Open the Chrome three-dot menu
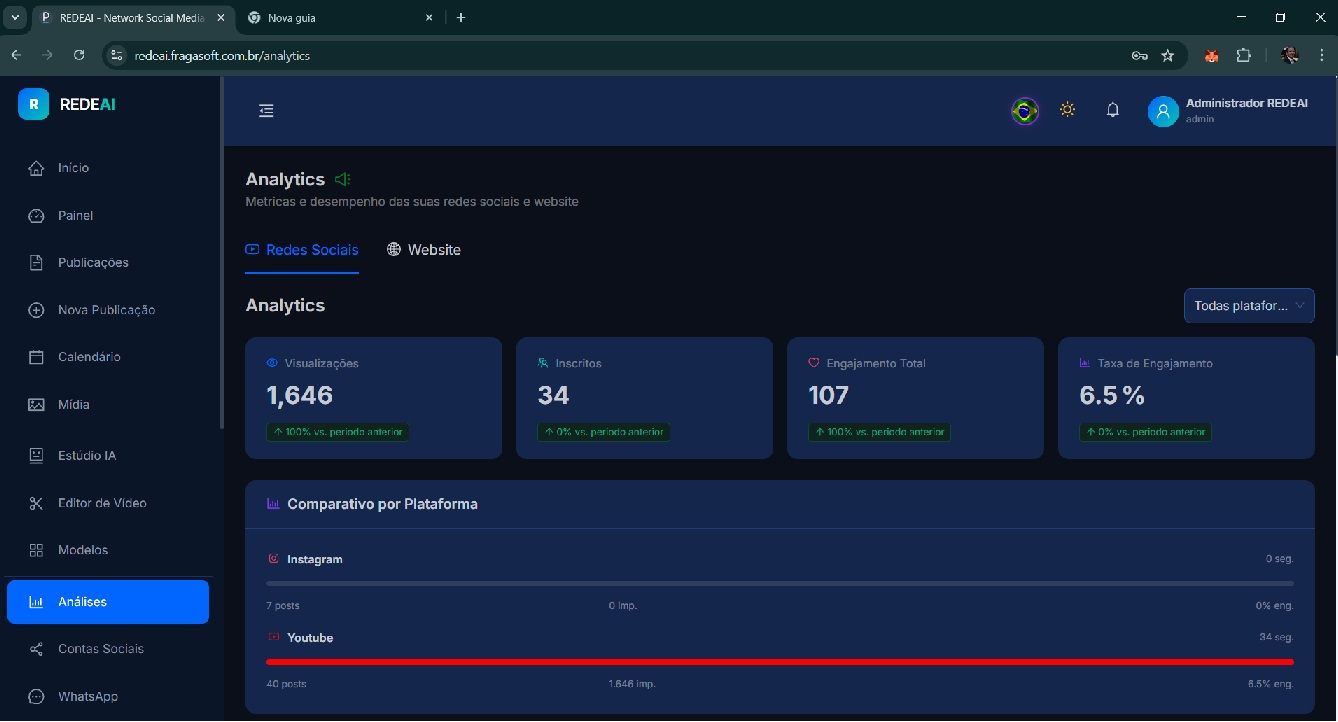The image size is (1338, 722). click(1321, 56)
